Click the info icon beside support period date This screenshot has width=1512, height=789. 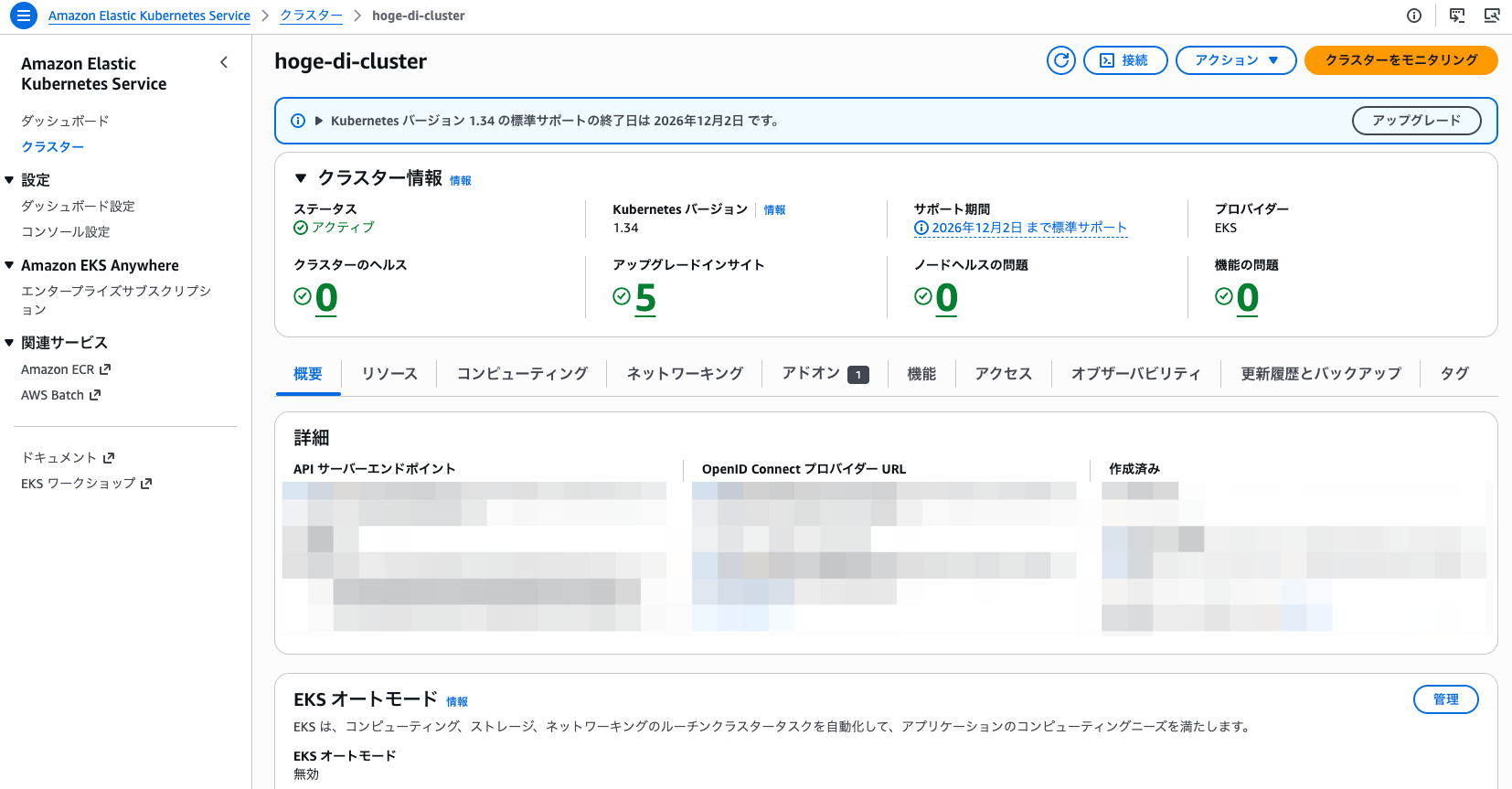(921, 228)
